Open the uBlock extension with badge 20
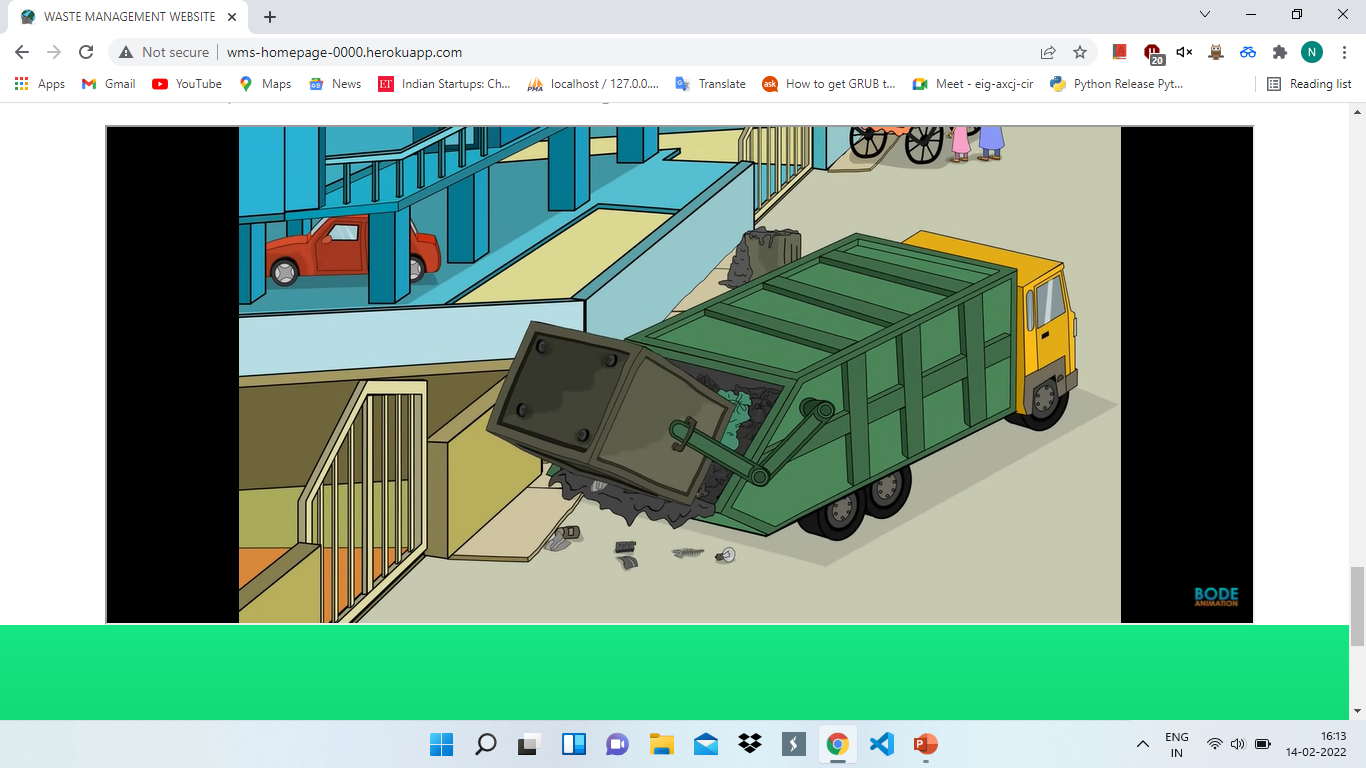The image size is (1366, 768). tap(1153, 53)
